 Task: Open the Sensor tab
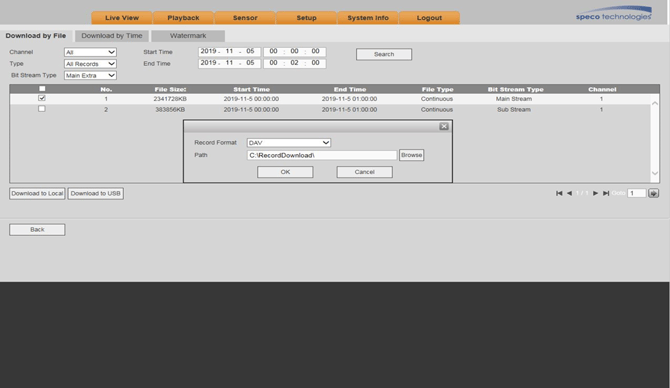coord(245,18)
